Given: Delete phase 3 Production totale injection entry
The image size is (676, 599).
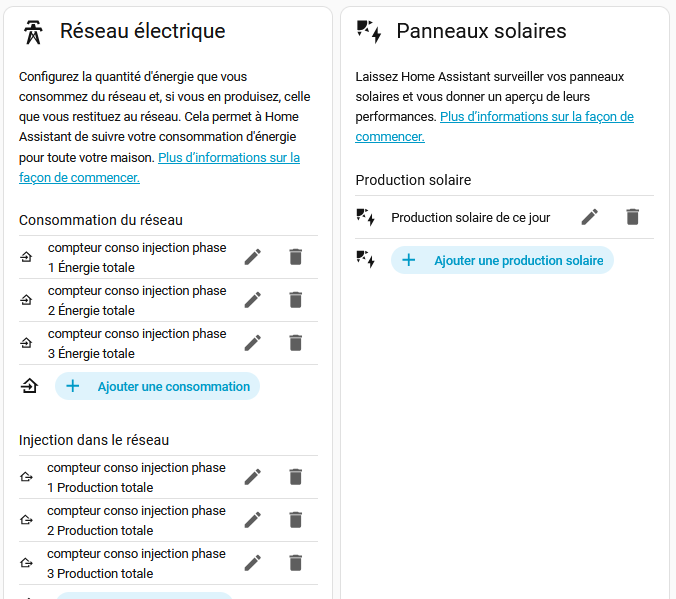Looking at the screenshot, I should [x=295, y=563].
